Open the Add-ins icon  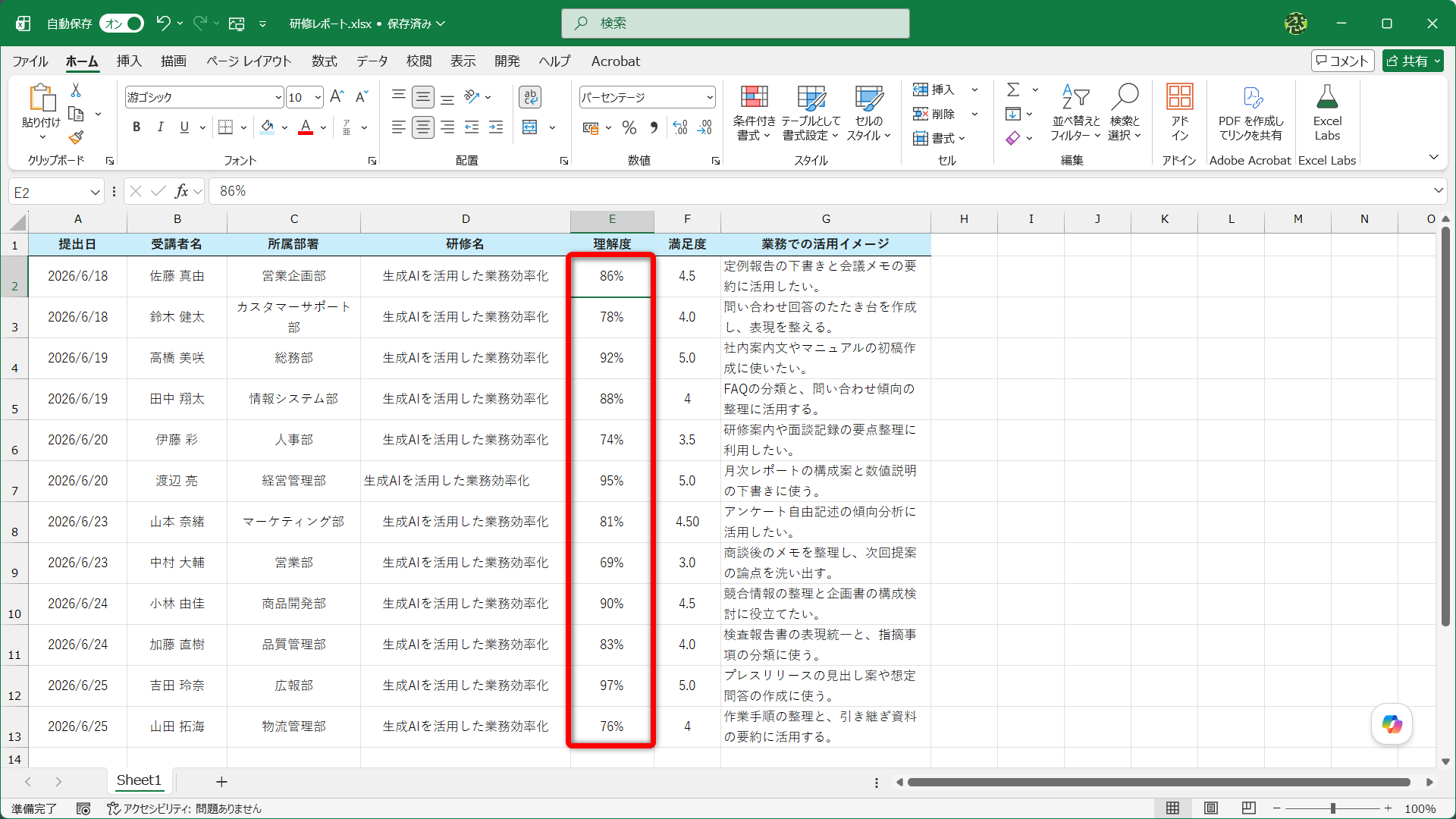[1179, 112]
